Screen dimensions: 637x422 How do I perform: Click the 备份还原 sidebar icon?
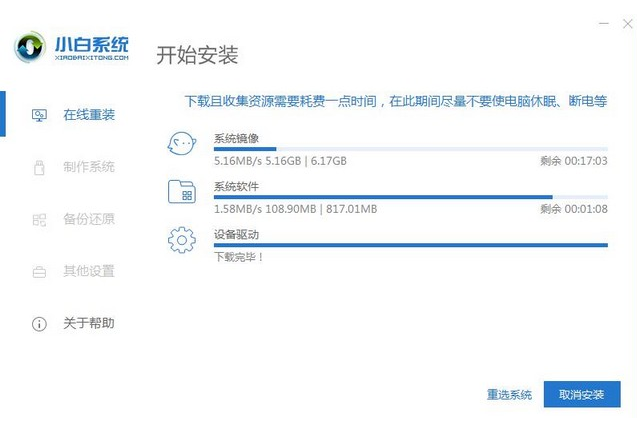tap(39, 219)
